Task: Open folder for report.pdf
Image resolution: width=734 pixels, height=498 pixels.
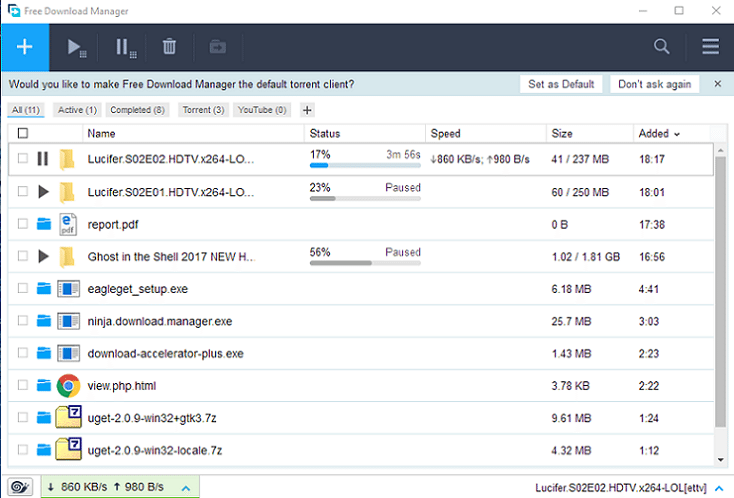Action: click(x=44, y=224)
